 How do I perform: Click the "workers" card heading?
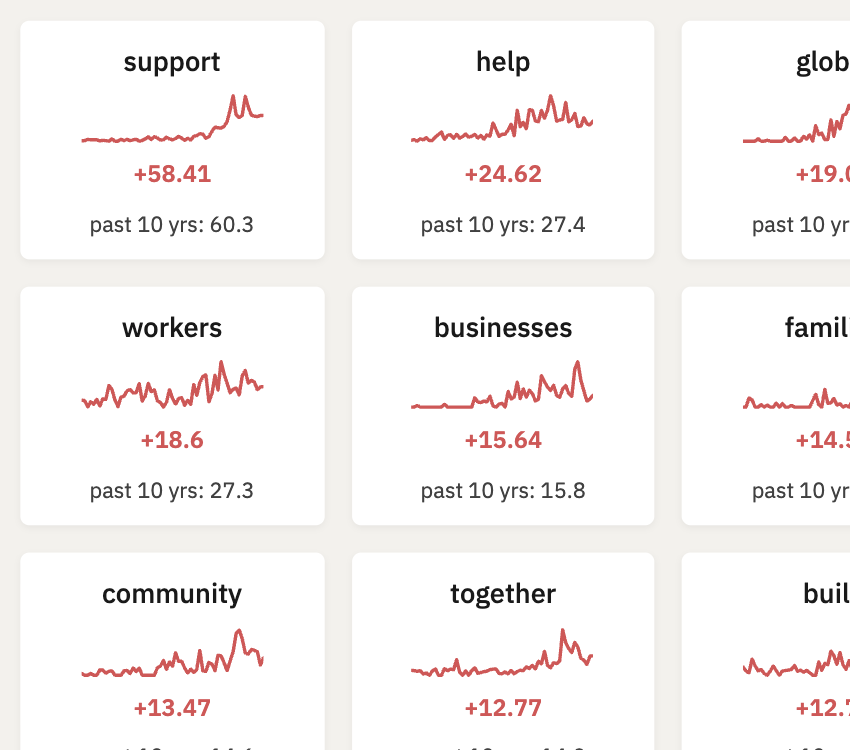[172, 328]
